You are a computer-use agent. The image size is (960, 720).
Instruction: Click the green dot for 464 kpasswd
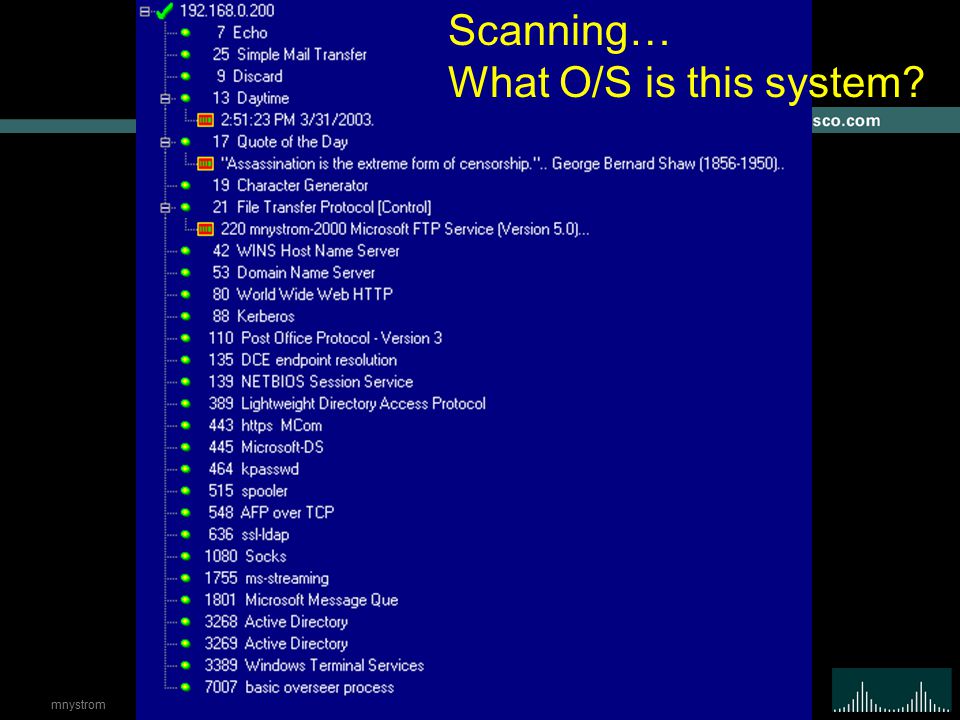(186, 470)
